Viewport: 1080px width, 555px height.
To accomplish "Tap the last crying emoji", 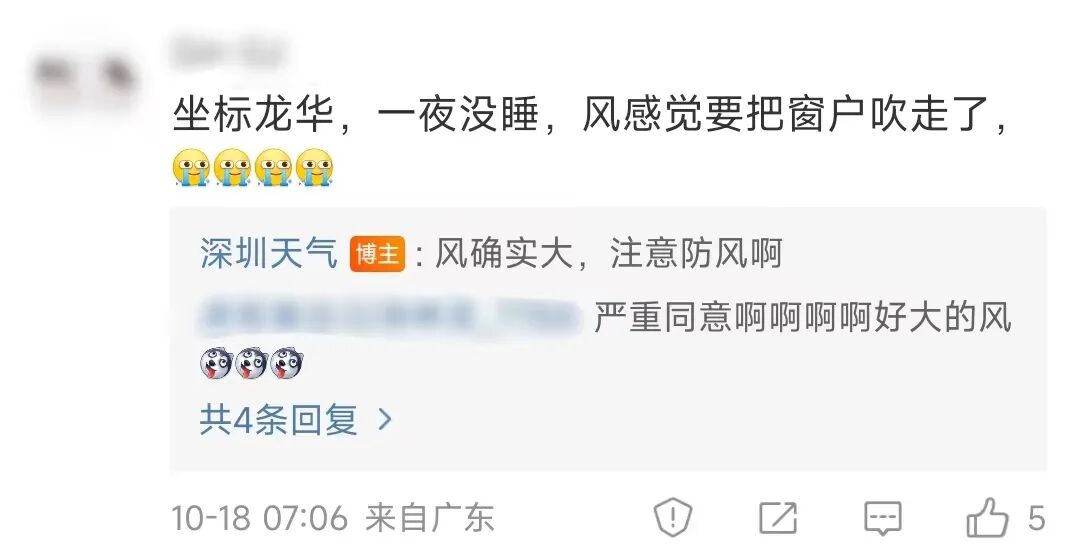I will (x=315, y=169).
